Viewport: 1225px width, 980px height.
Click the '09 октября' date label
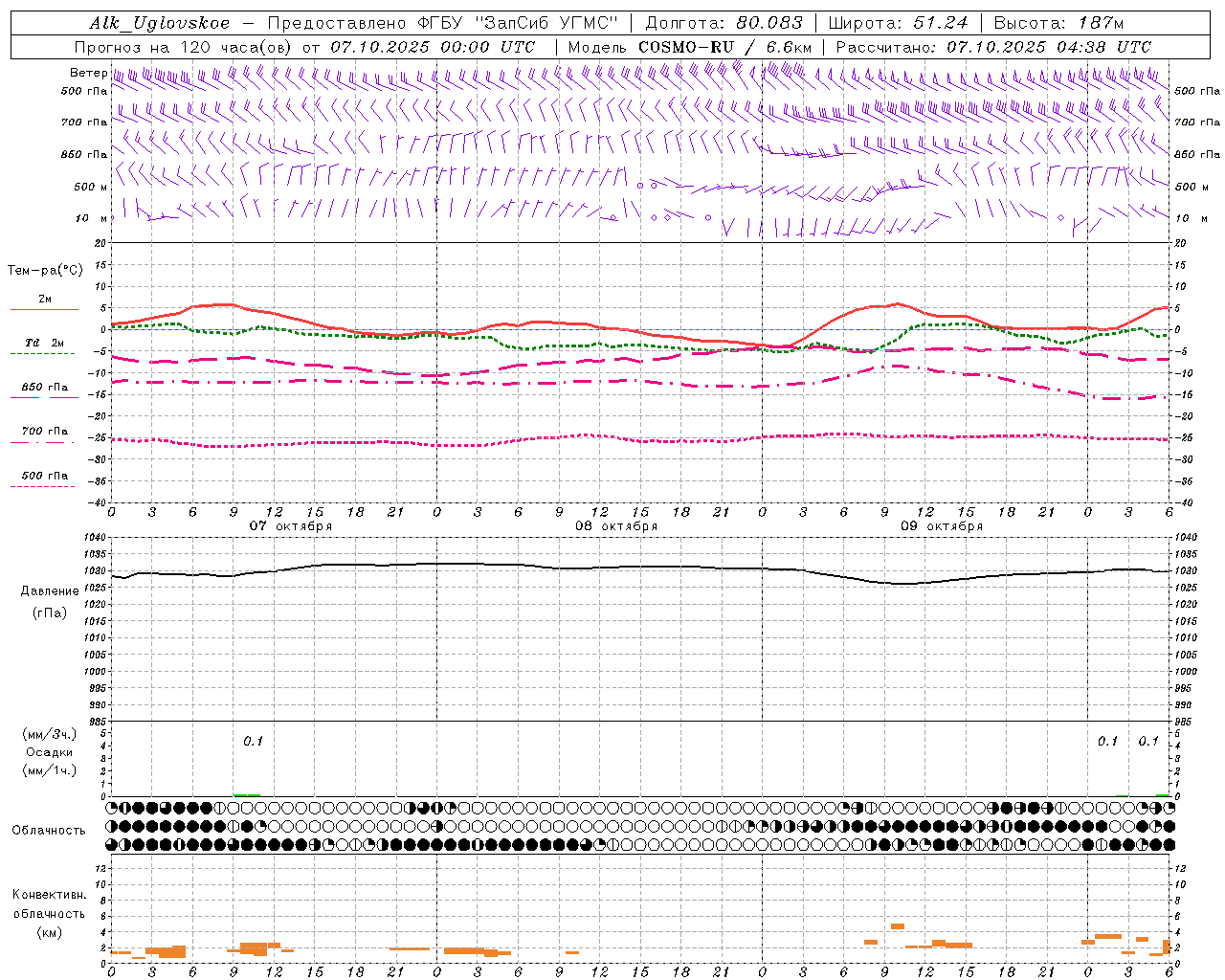coord(942,526)
